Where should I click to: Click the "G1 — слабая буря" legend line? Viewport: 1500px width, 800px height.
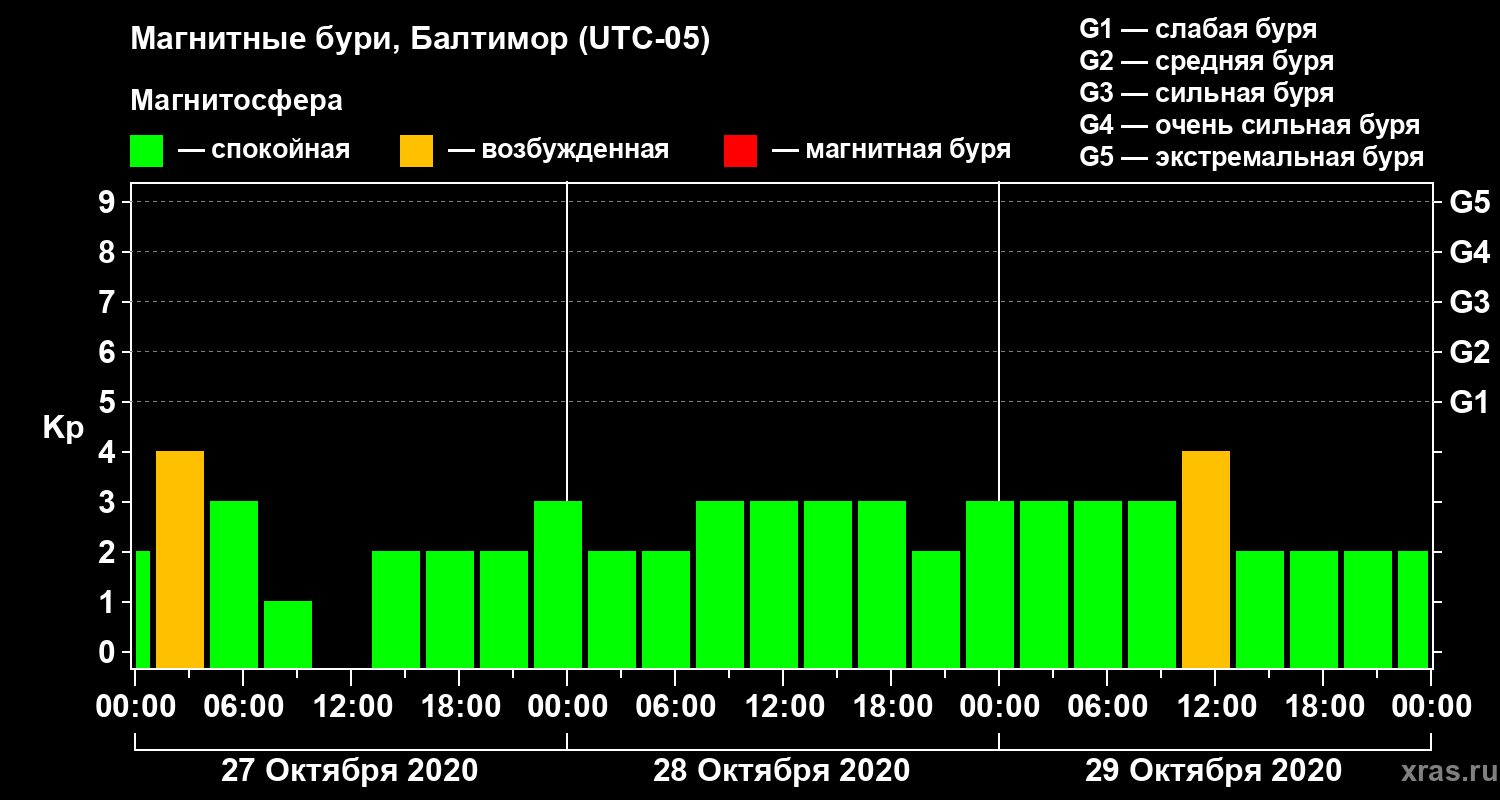click(1198, 29)
